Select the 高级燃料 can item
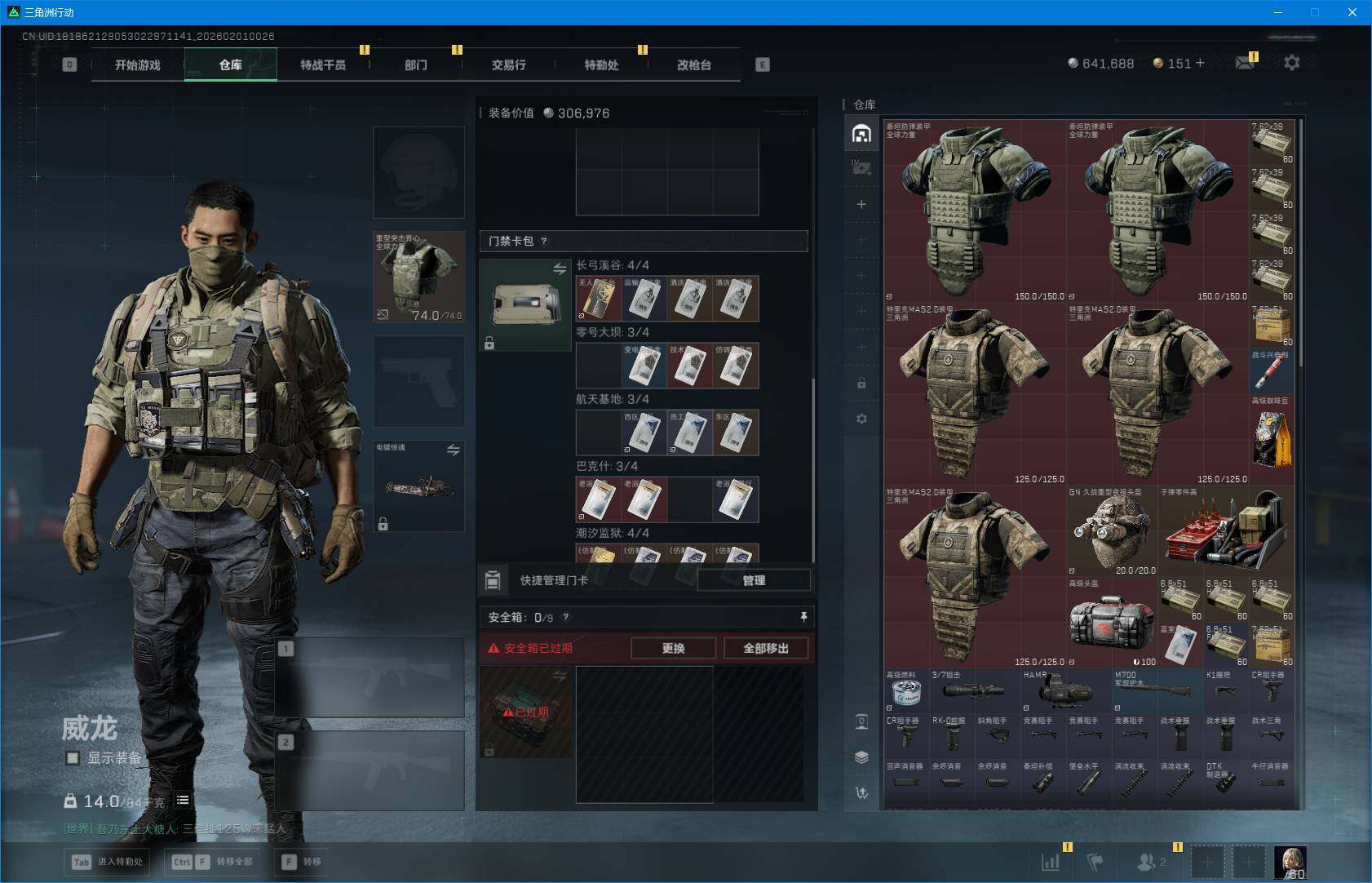 (x=907, y=691)
